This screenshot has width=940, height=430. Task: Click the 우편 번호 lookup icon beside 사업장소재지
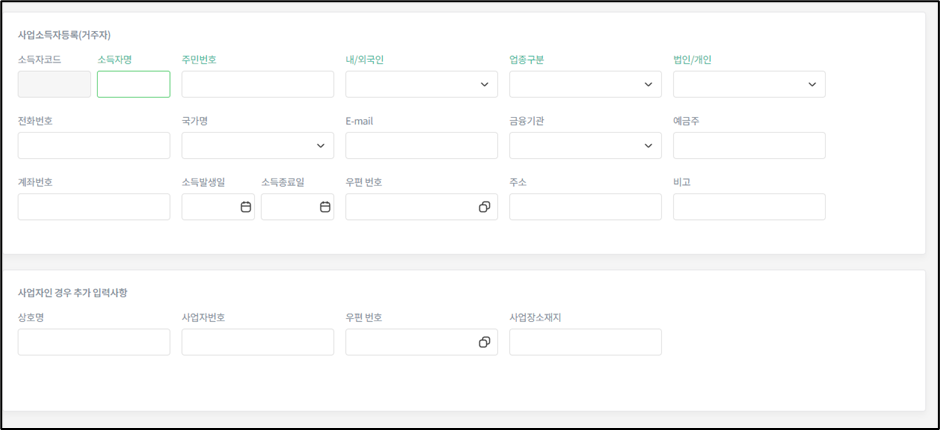484,342
